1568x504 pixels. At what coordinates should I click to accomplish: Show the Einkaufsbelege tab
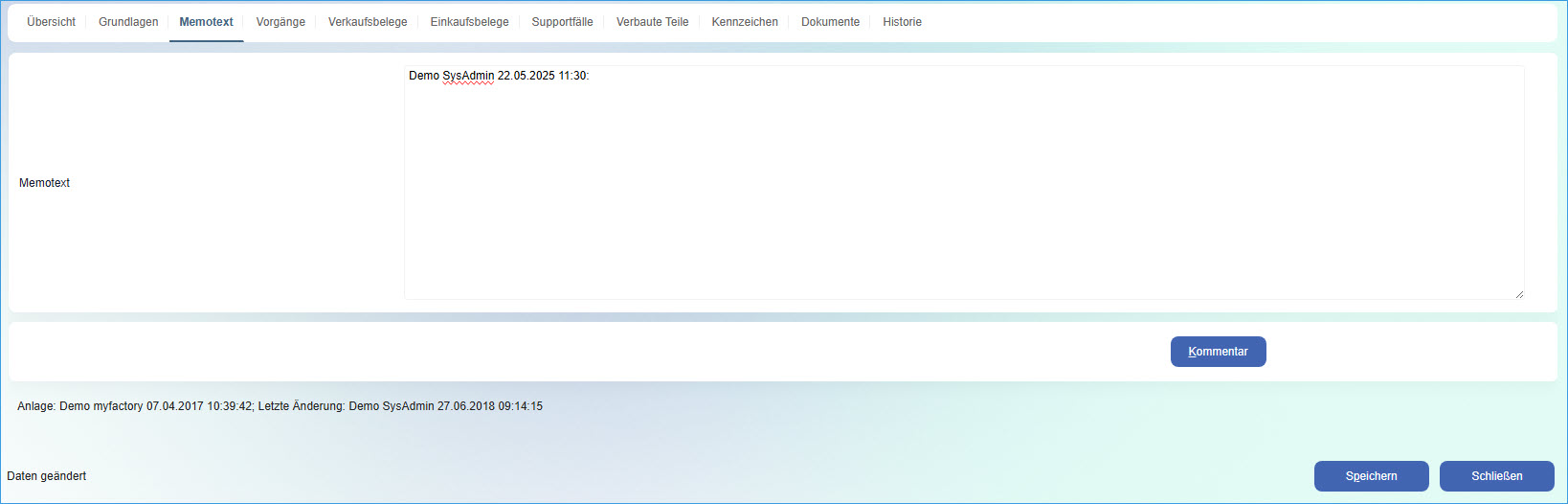[469, 22]
